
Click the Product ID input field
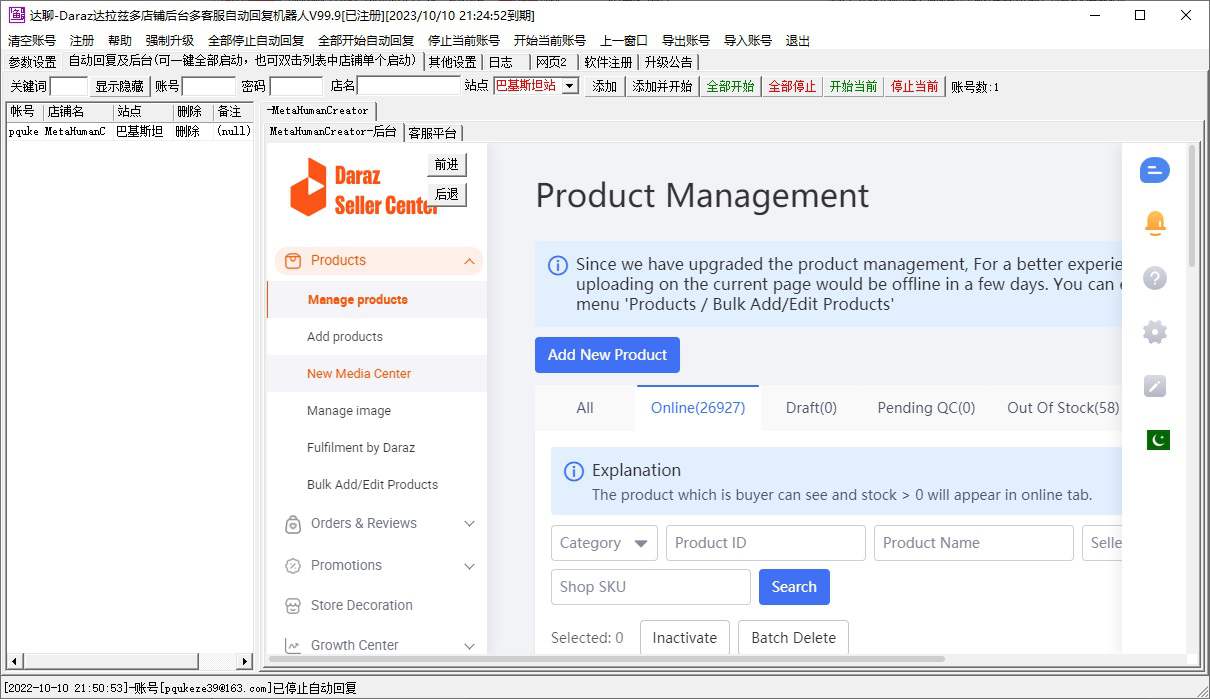click(x=765, y=543)
